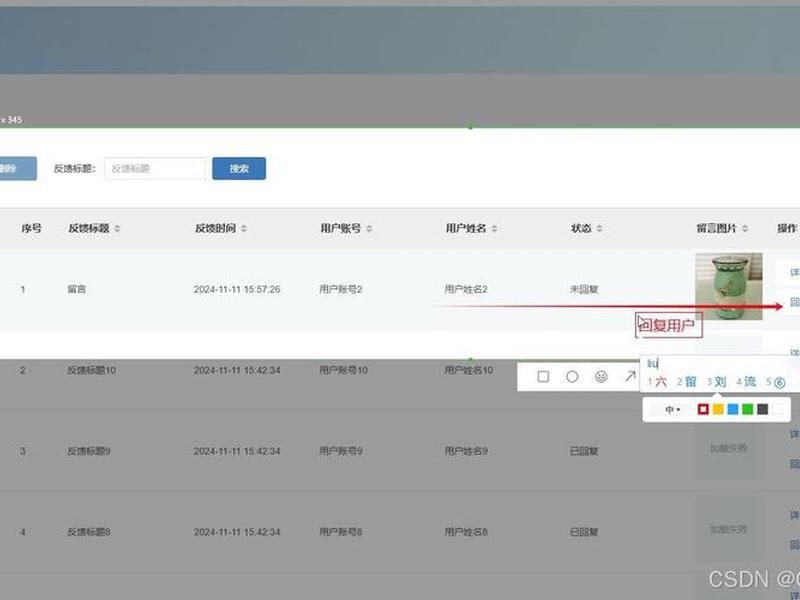Open the 中 text size dropdown
800x600 pixels.
click(672, 409)
